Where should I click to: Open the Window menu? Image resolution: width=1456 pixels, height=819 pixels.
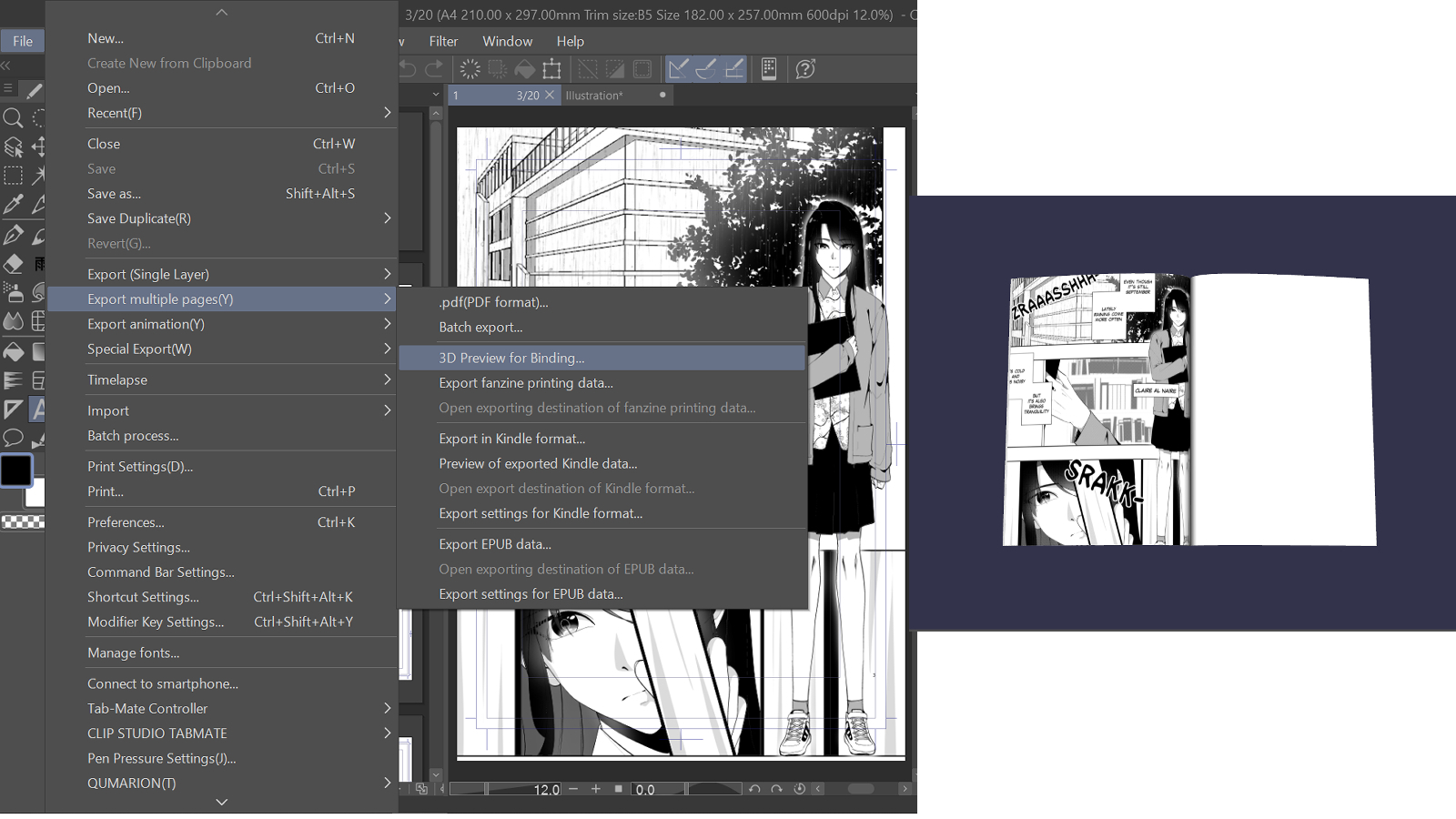[507, 41]
